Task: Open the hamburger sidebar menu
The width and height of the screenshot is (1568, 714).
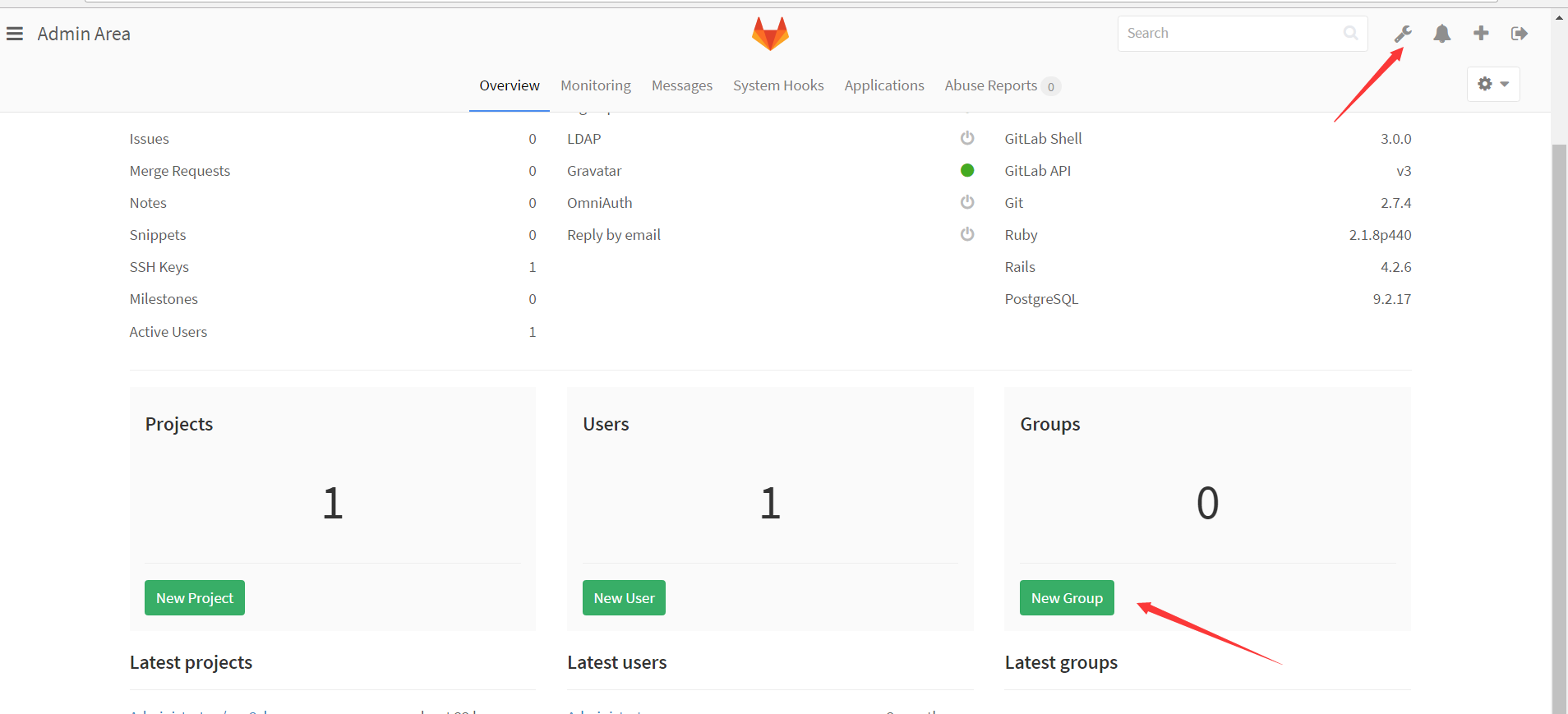Action: [15, 34]
